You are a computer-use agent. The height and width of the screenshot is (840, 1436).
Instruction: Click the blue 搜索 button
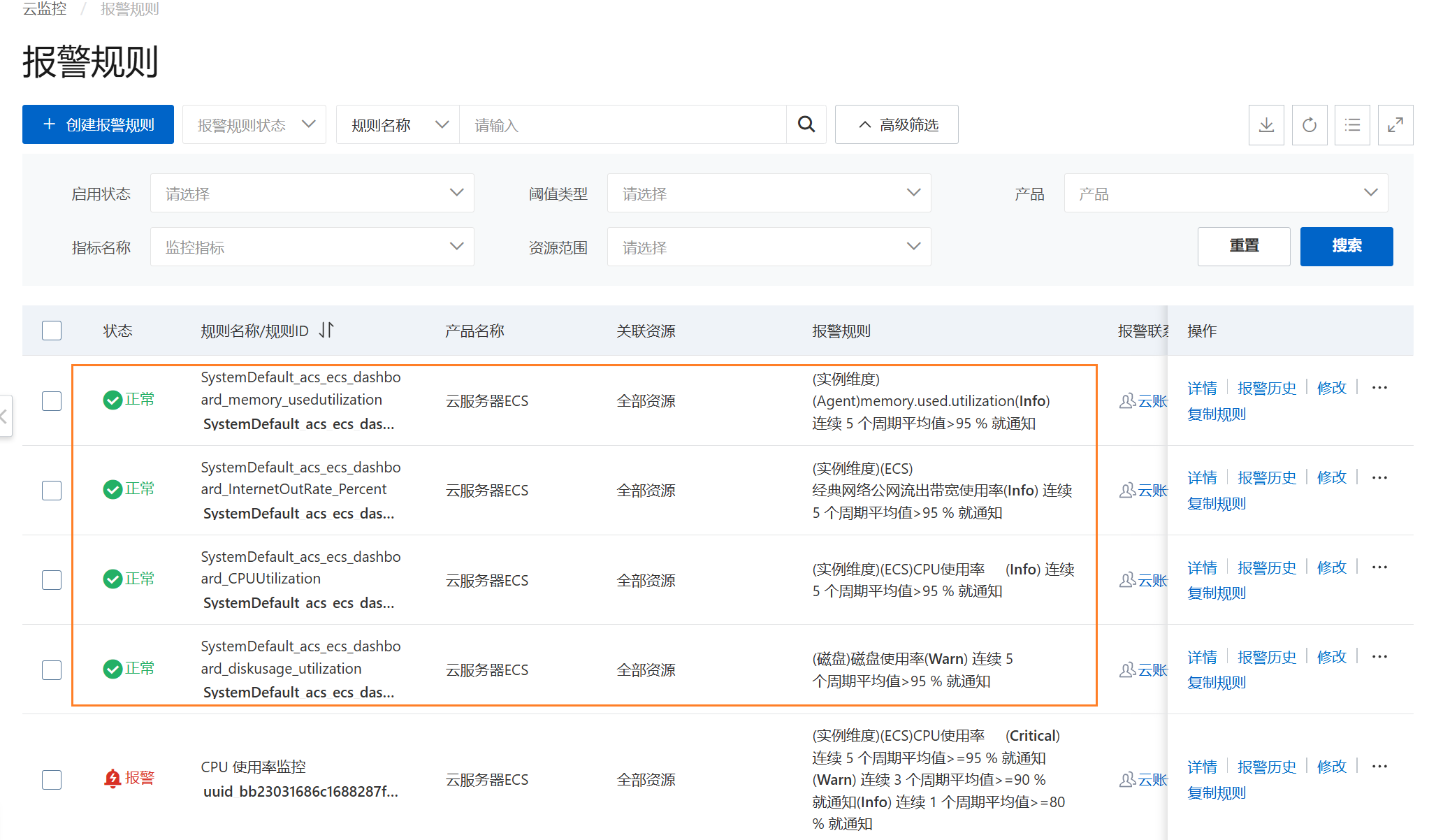pos(1346,247)
